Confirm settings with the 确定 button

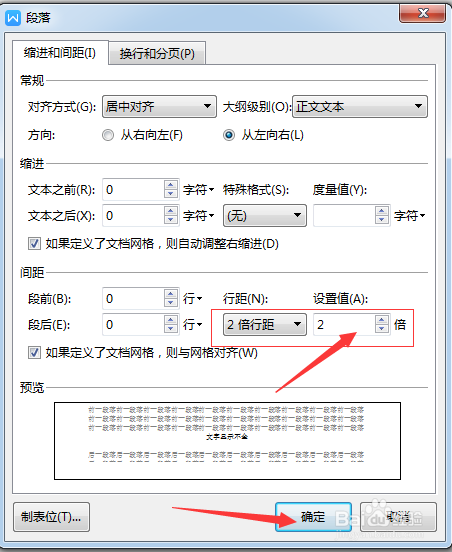[x=313, y=517]
